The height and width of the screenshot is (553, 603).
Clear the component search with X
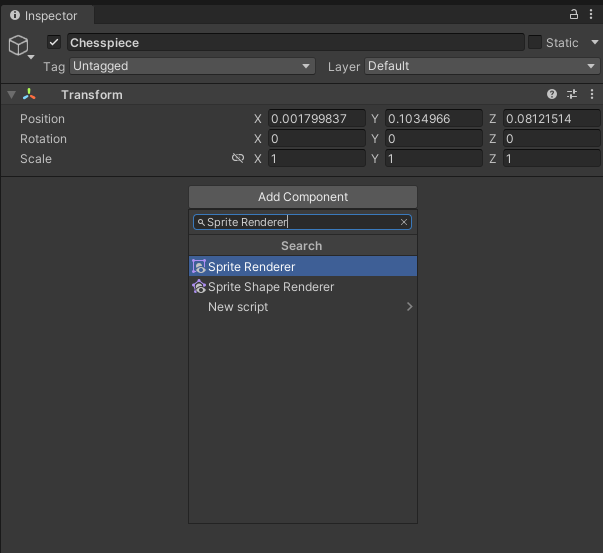[404, 222]
